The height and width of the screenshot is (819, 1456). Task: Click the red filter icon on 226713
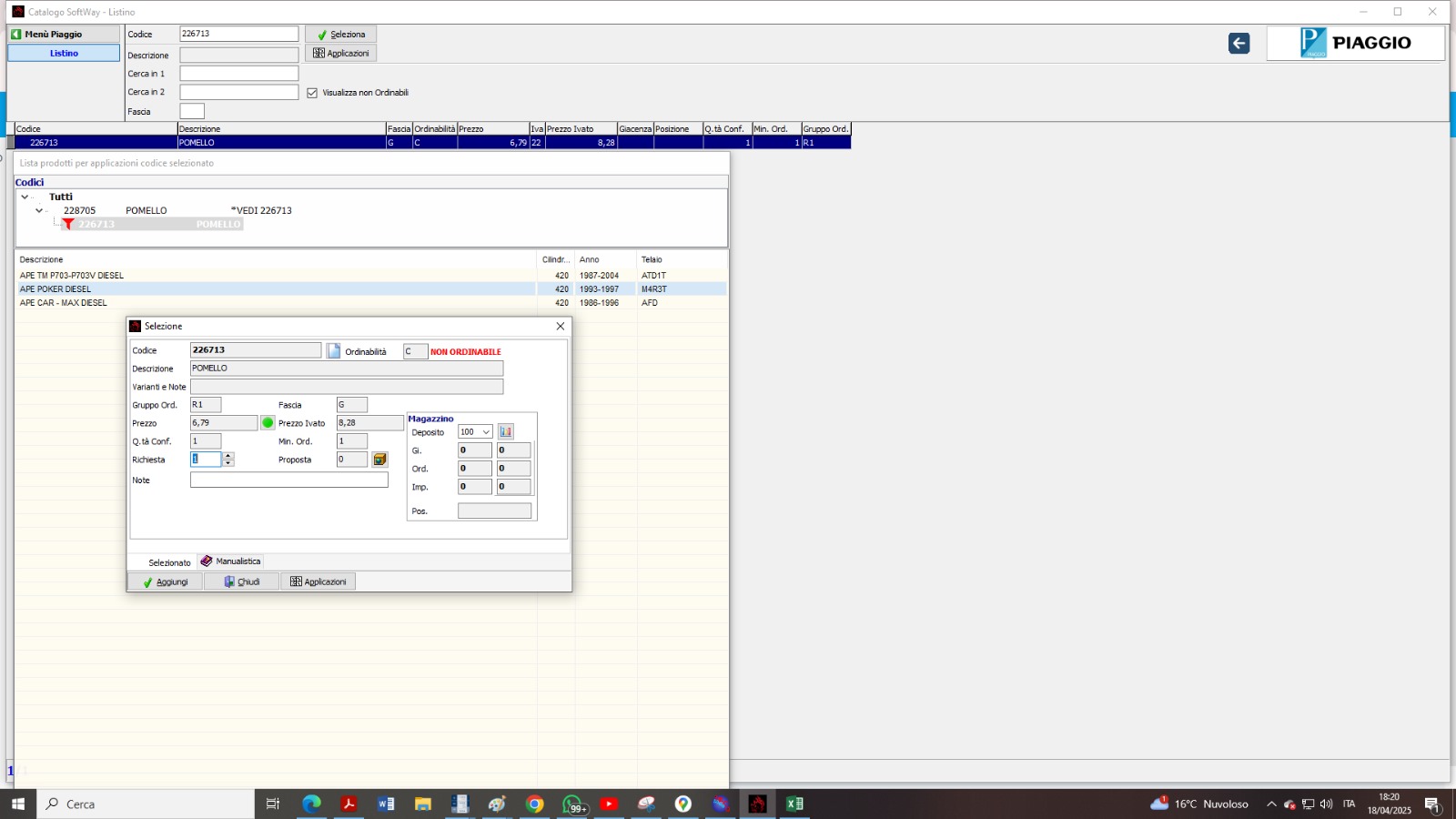[x=68, y=225]
